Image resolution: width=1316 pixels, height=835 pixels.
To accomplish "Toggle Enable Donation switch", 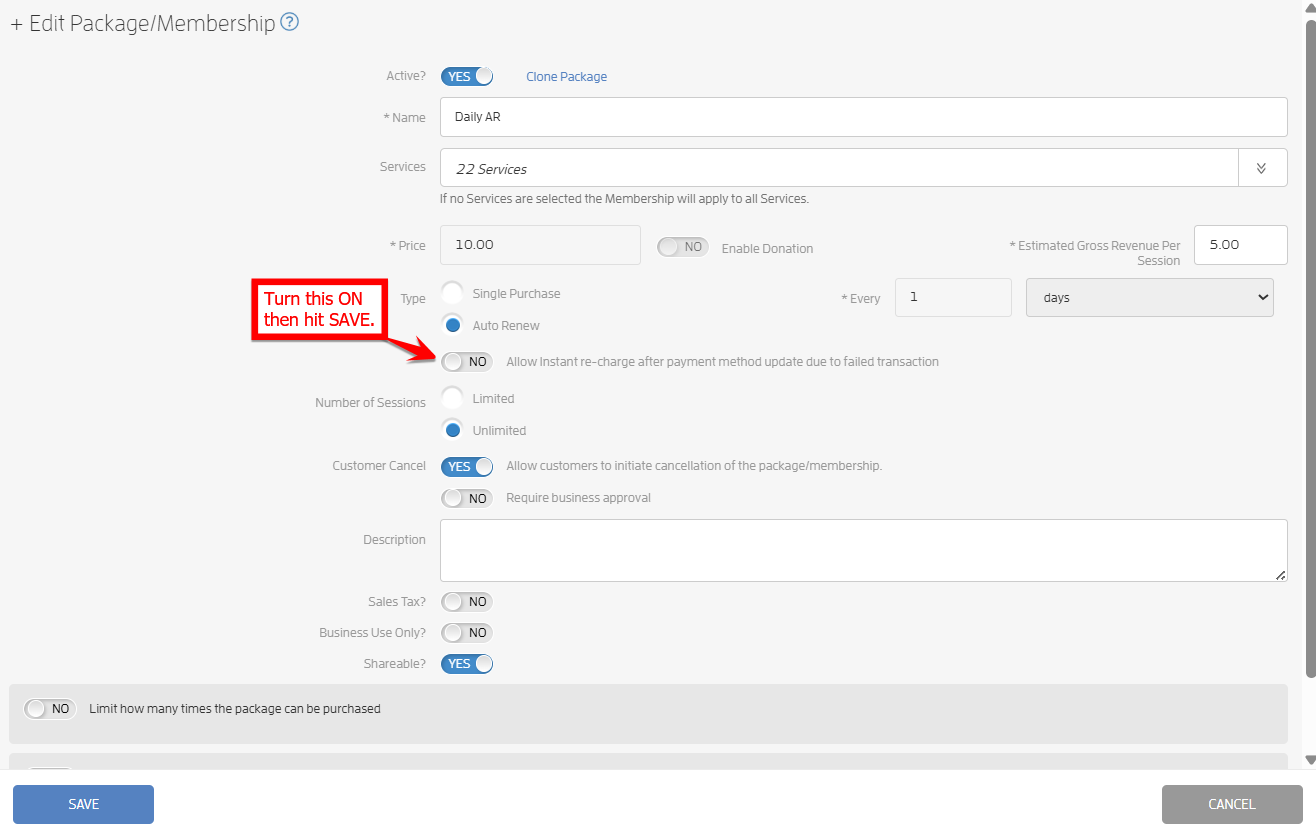I will (x=683, y=247).
